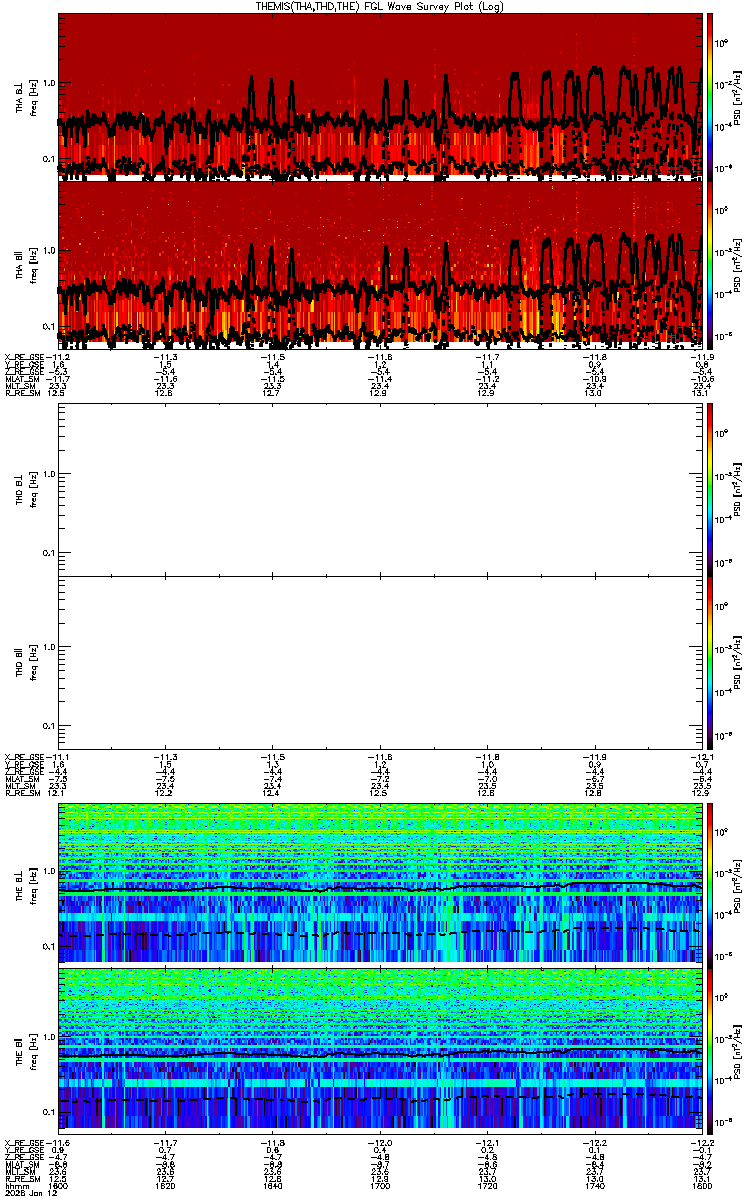Click the THD B∥ freq axis label
Viewport: 750px width, 1200px height.
point(26,662)
